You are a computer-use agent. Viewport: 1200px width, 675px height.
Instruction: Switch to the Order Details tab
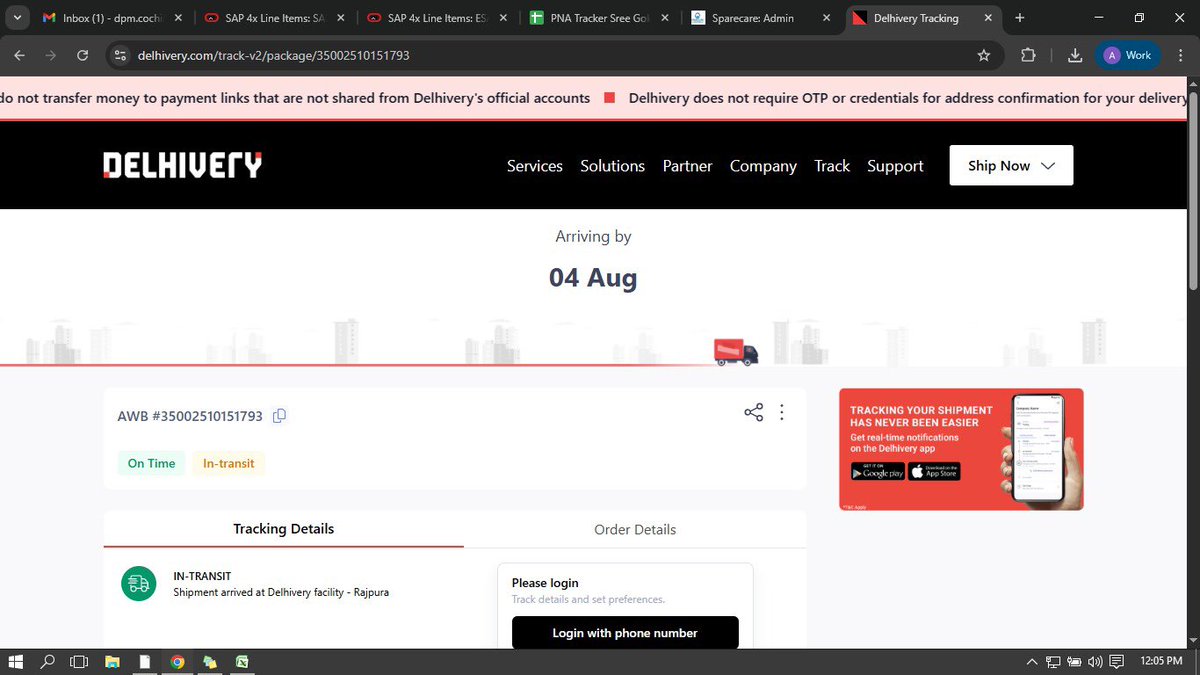pyautogui.click(x=635, y=529)
